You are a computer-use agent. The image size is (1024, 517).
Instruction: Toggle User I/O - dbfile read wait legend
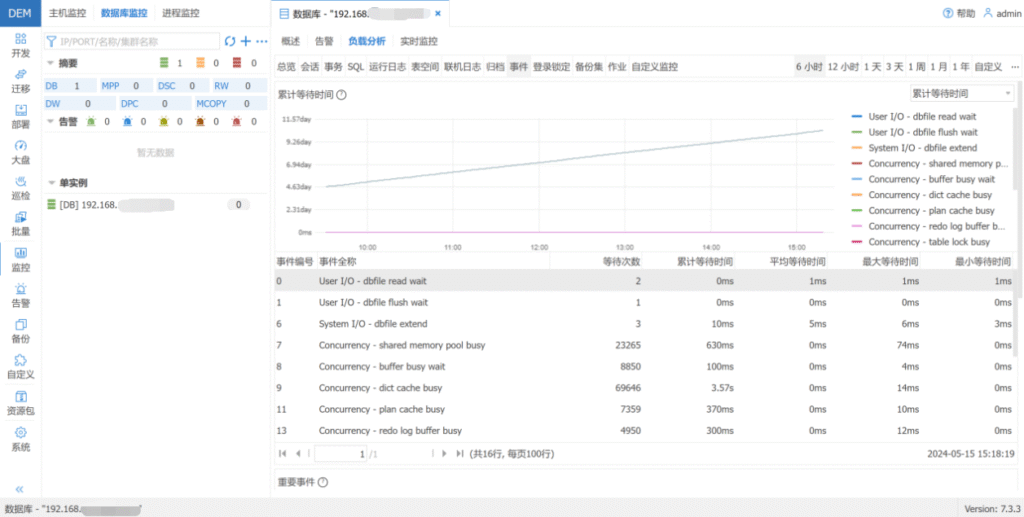922,116
